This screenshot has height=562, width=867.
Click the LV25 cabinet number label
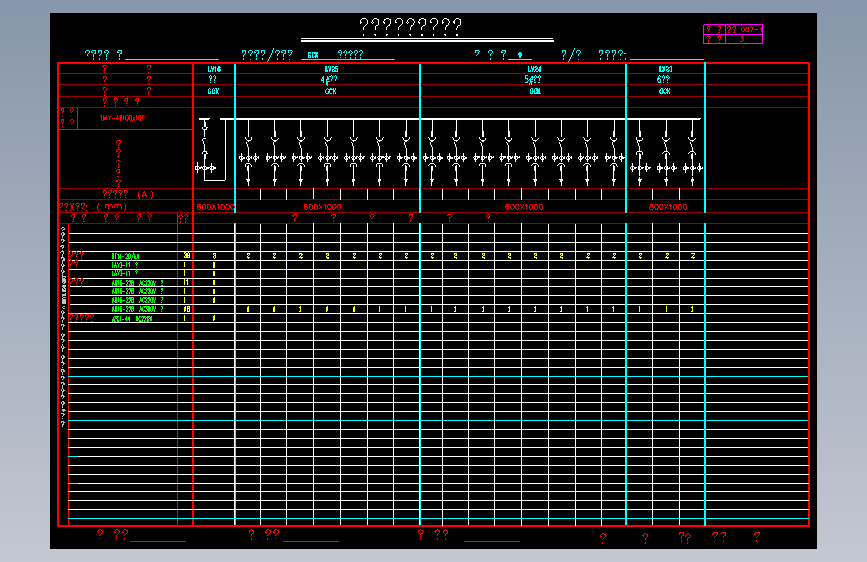point(331,69)
